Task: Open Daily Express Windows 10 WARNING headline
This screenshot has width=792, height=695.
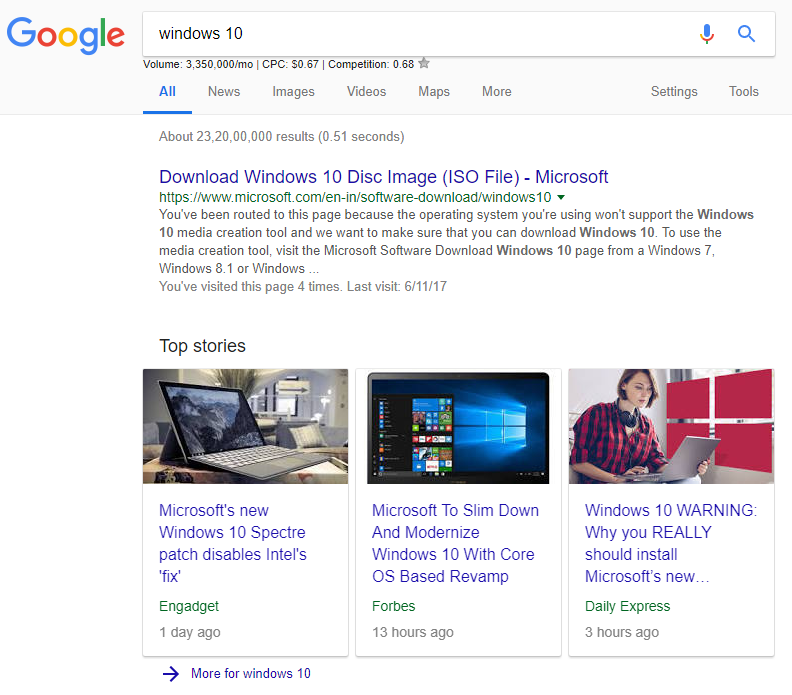Action: (x=671, y=543)
